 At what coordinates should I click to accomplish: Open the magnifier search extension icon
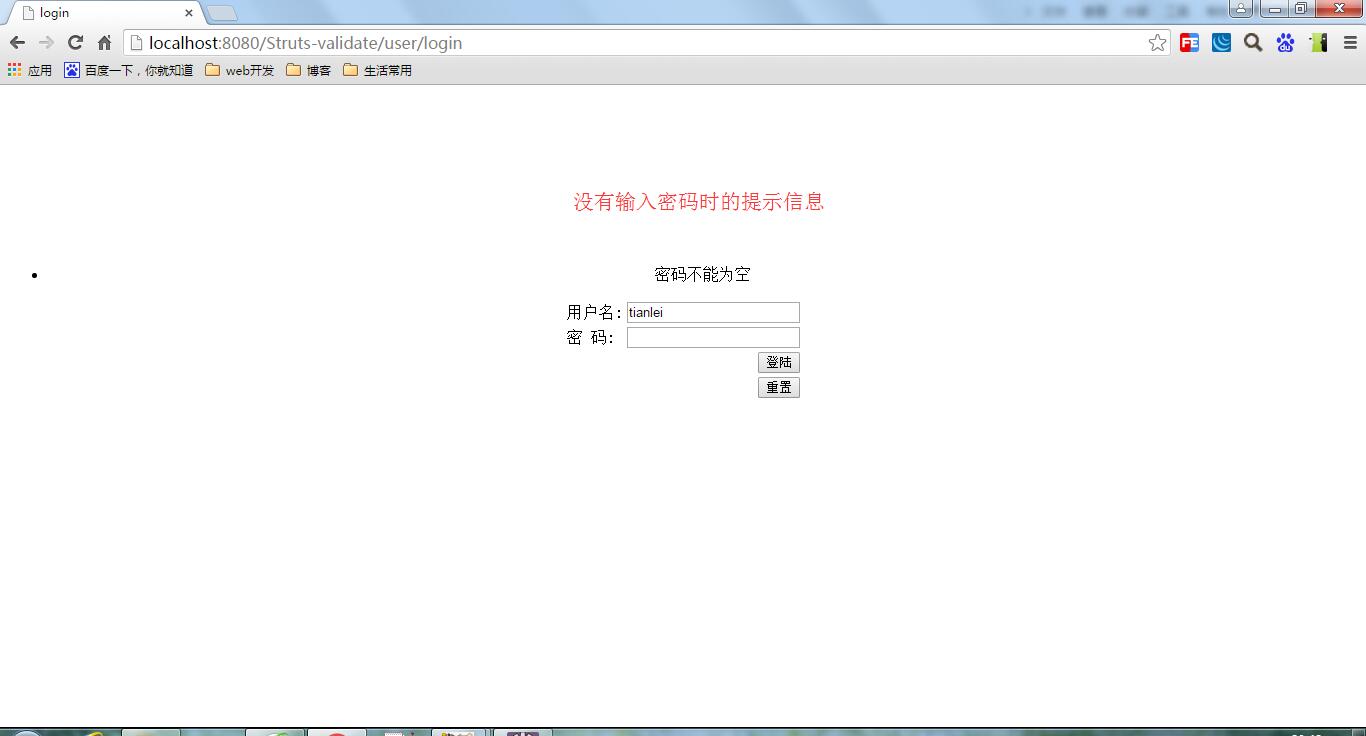coord(1253,43)
